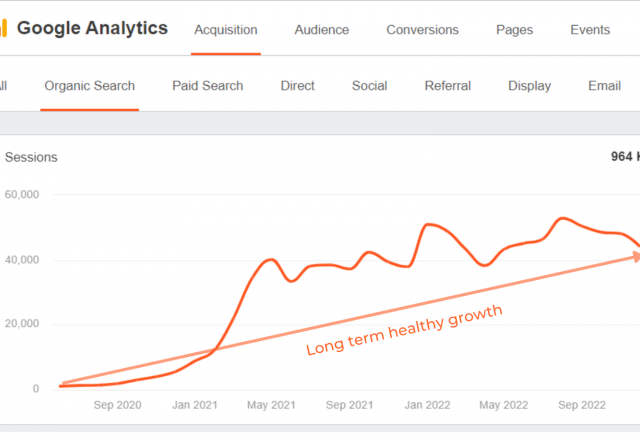640x439 pixels.
Task: Switch to the Paid Search channel
Action: pyautogui.click(x=207, y=86)
